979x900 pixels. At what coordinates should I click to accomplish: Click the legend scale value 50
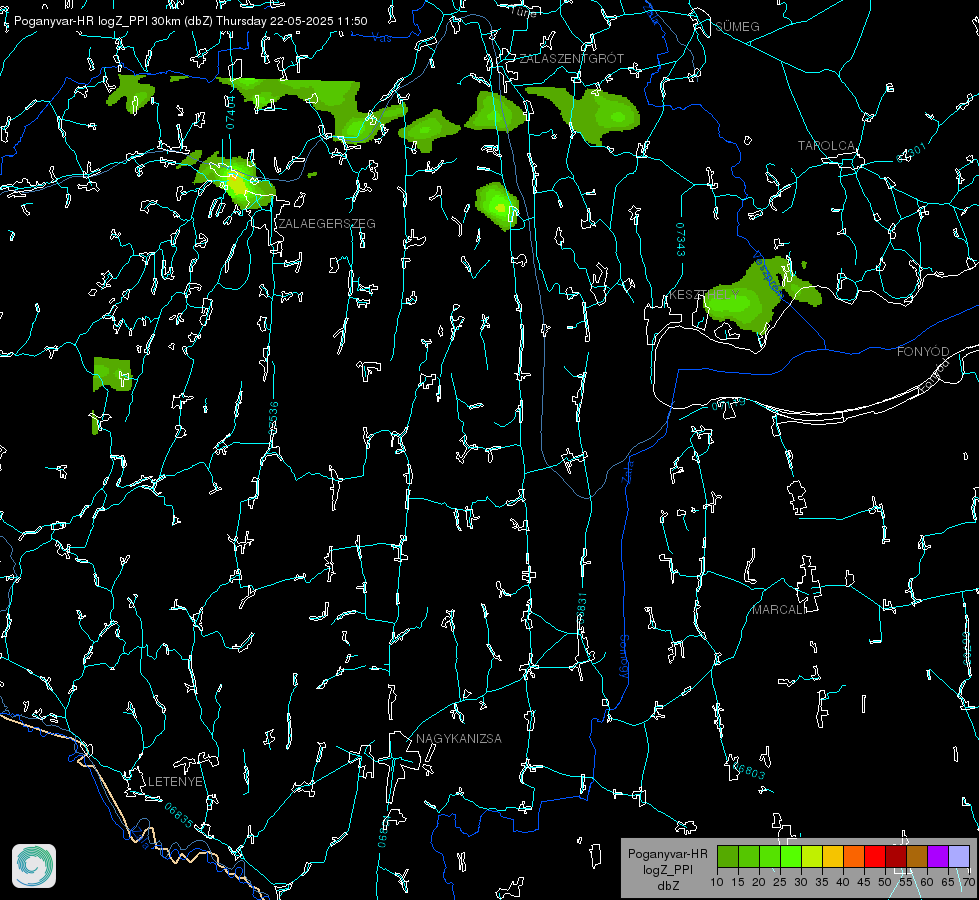(885, 882)
